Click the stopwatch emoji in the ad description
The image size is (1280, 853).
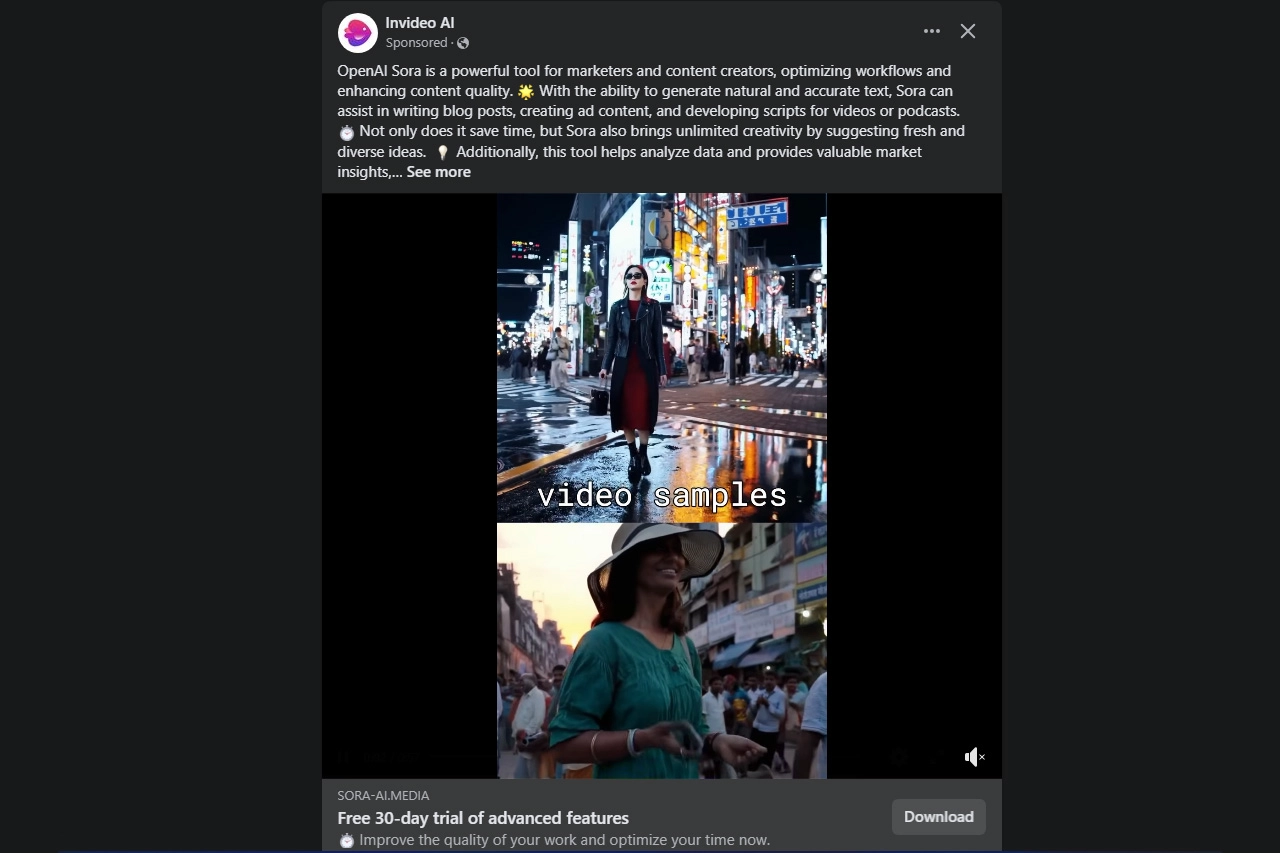coord(346,841)
